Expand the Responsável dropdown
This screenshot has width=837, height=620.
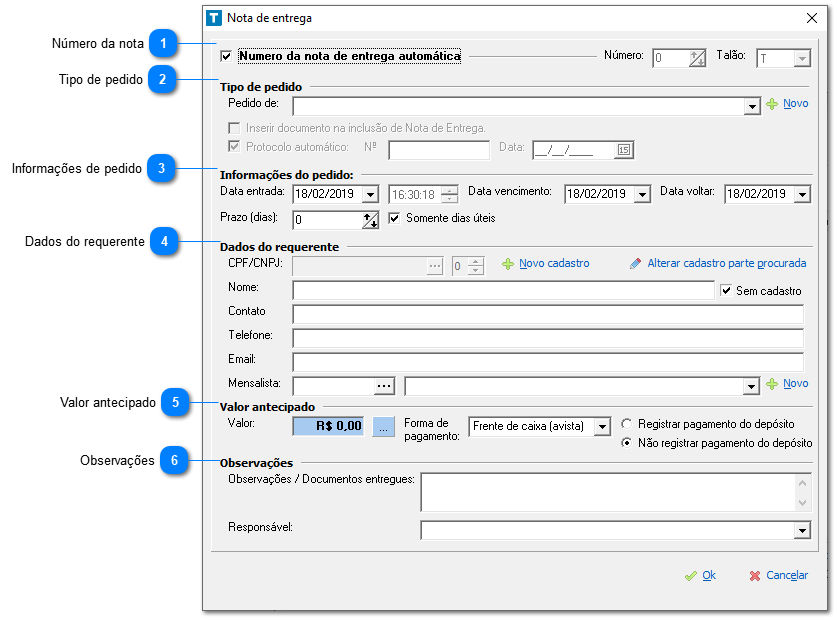tap(802, 531)
